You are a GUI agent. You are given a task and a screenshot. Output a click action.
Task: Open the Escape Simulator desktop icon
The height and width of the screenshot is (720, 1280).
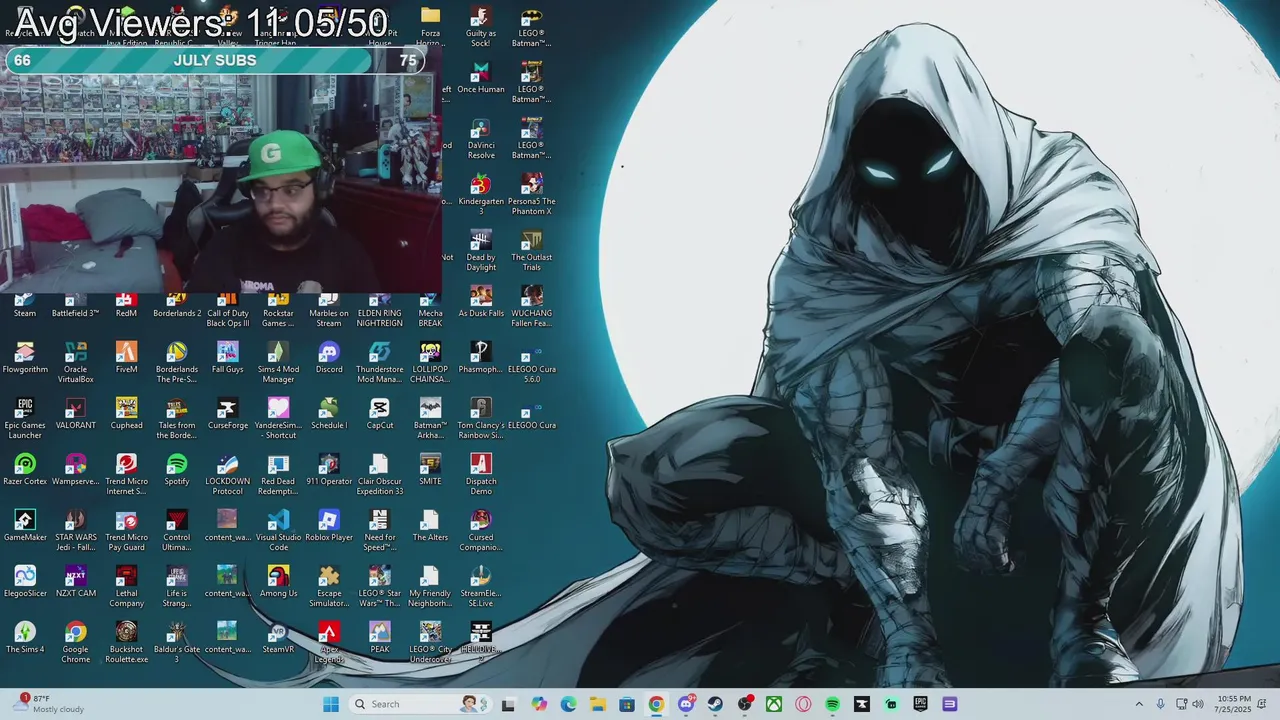tap(329, 587)
